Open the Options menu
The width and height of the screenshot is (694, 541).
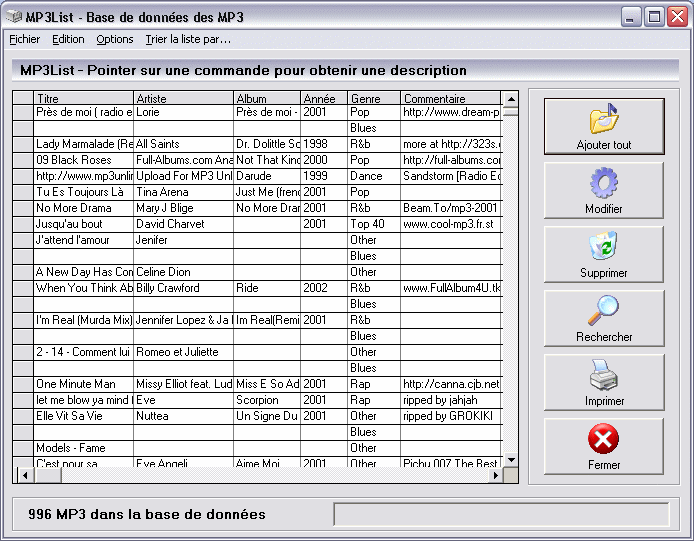click(x=115, y=39)
